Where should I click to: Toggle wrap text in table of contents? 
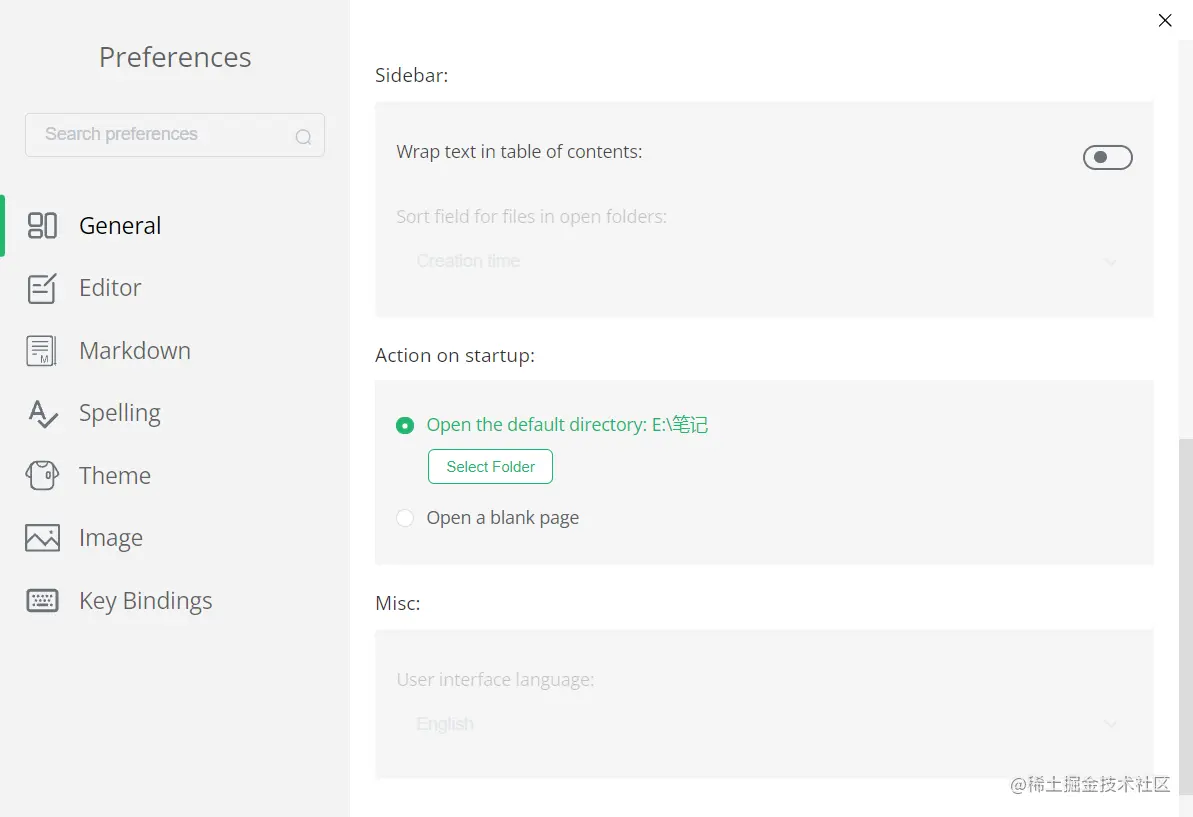pyautogui.click(x=1107, y=157)
